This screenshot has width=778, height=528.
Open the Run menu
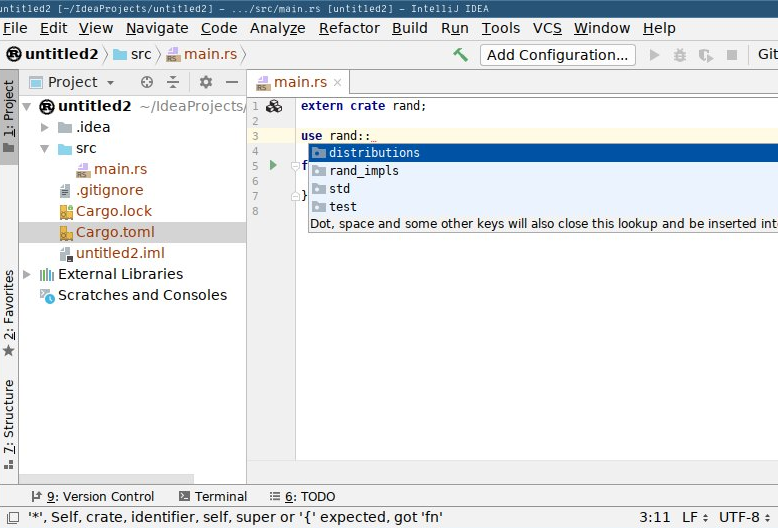pos(454,28)
